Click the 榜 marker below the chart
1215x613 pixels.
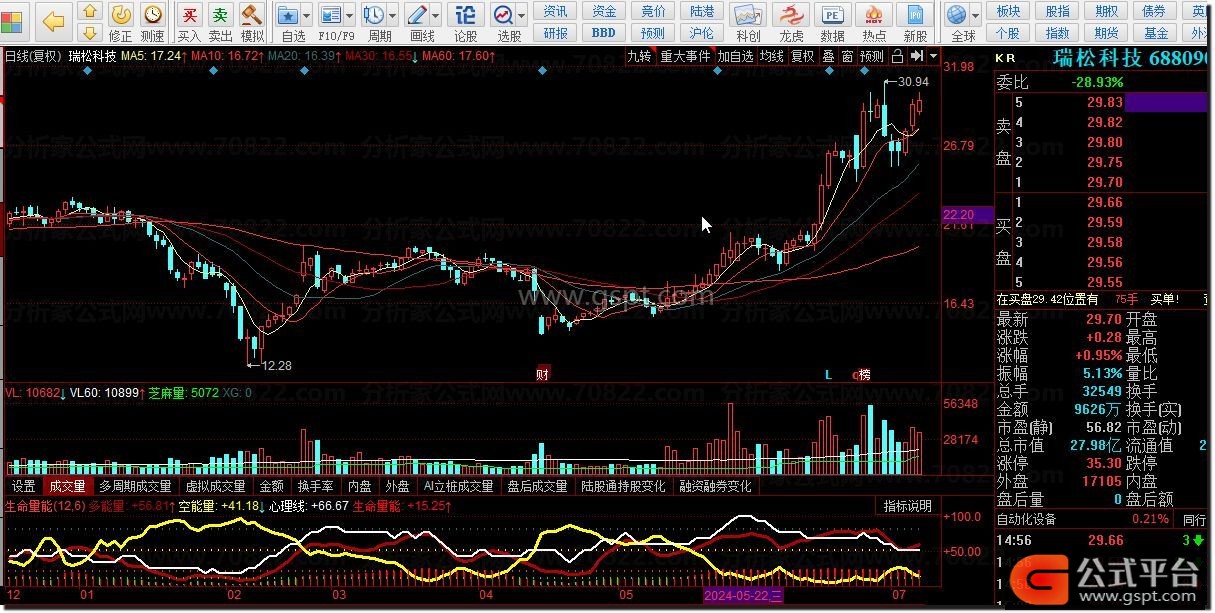tap(863, 374)
